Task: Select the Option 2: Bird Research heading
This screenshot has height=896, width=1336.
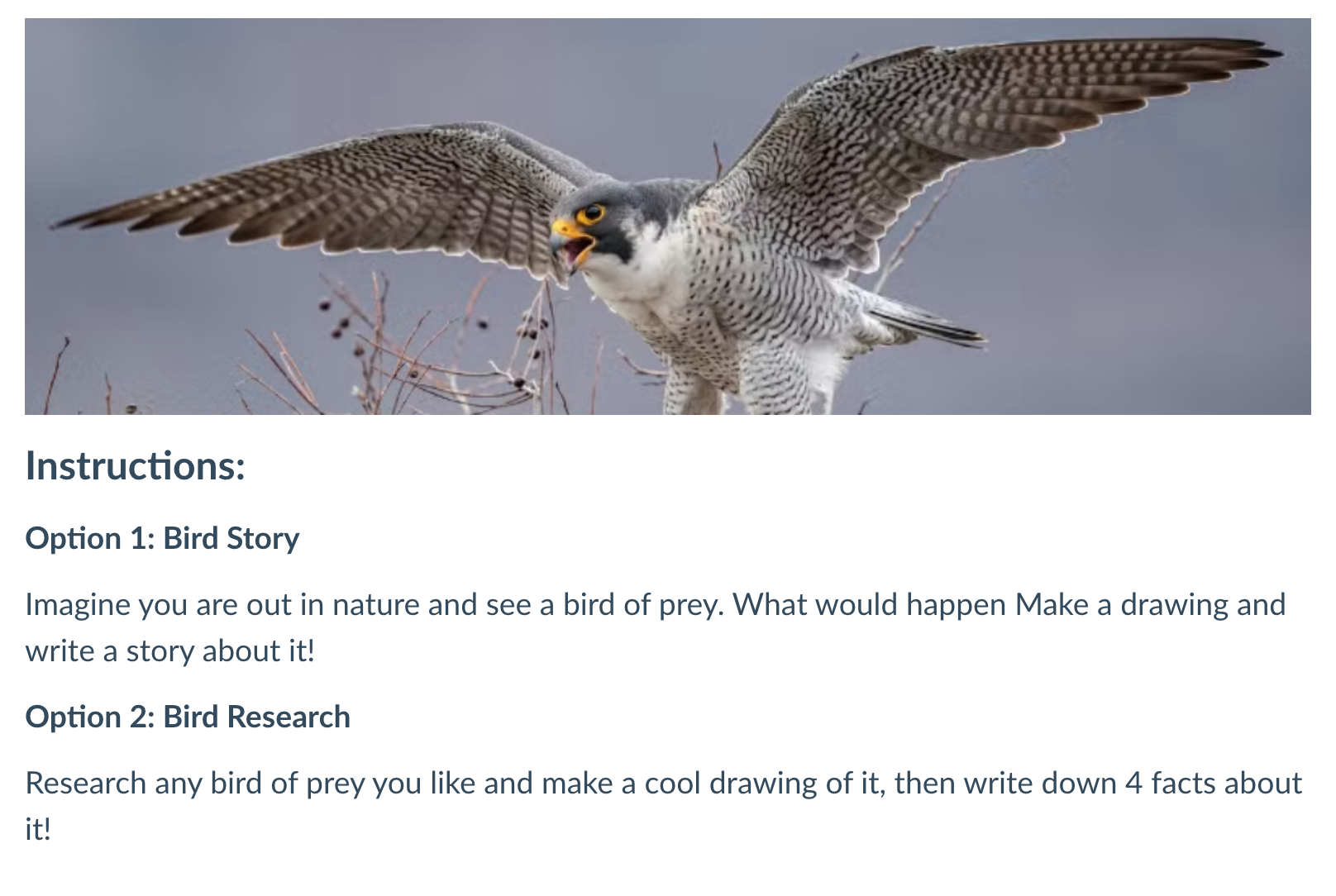Action: [x=188, y=717]
